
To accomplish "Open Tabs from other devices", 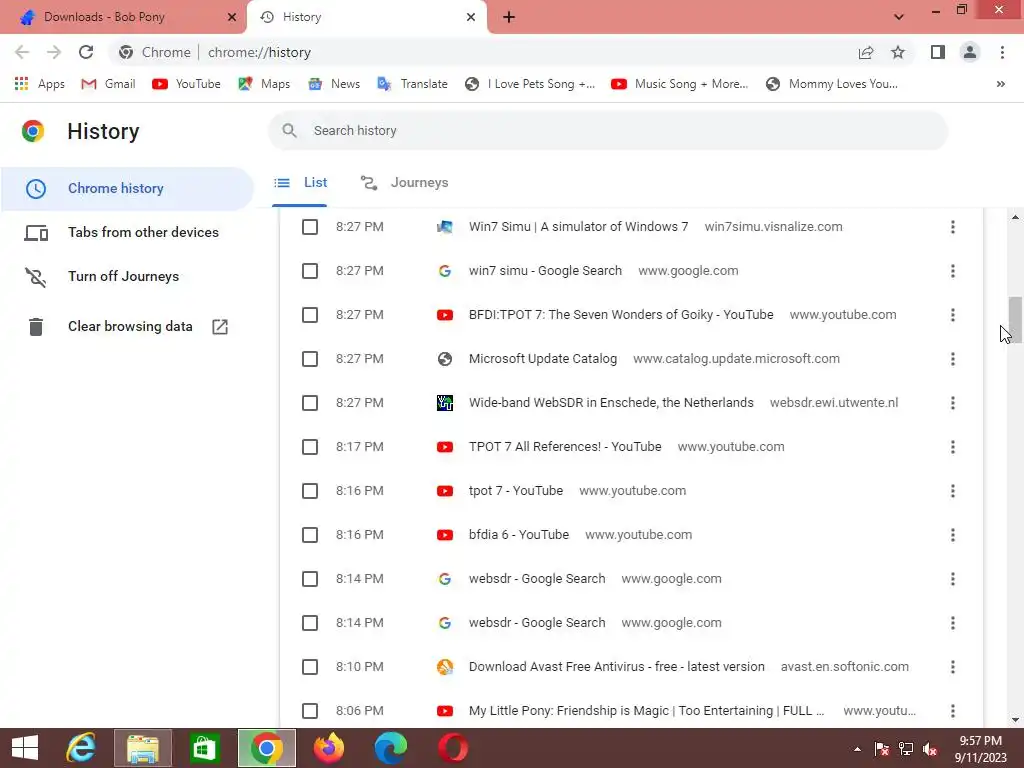I will pos(127,232).
